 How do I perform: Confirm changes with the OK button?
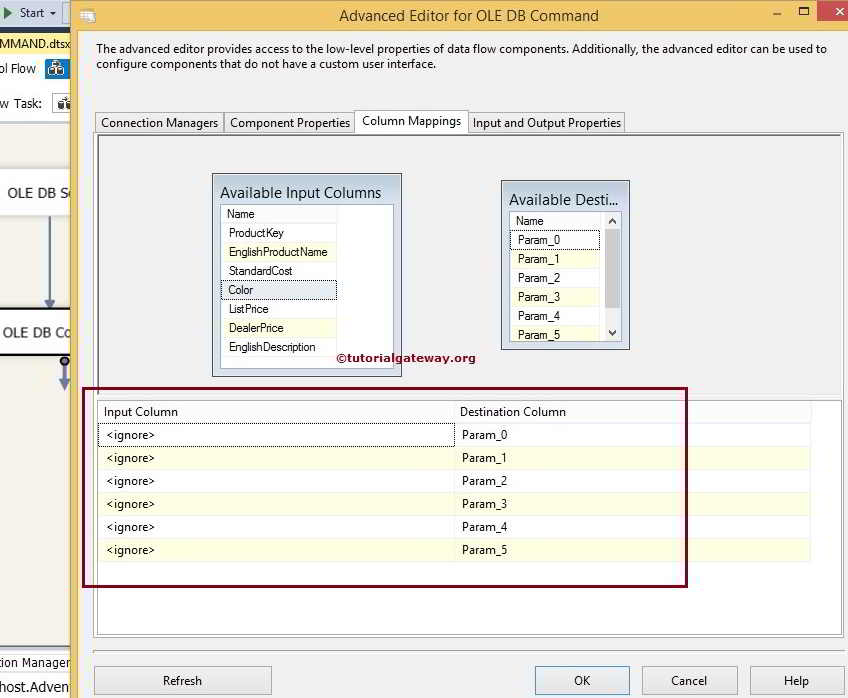581,680
